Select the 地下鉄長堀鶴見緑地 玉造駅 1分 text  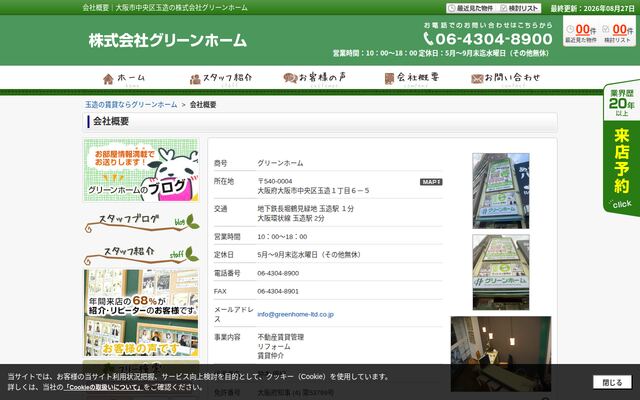coord(305,209)
